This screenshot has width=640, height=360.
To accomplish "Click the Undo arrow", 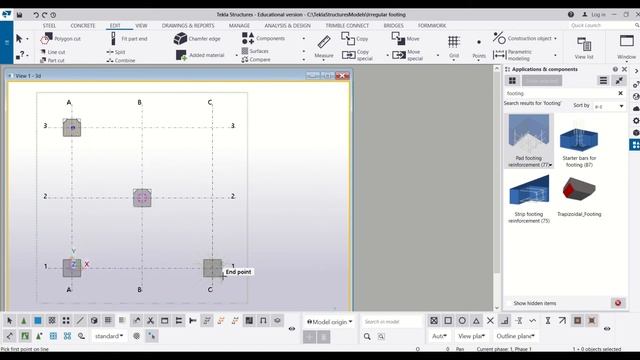I will tap(36, 15).
